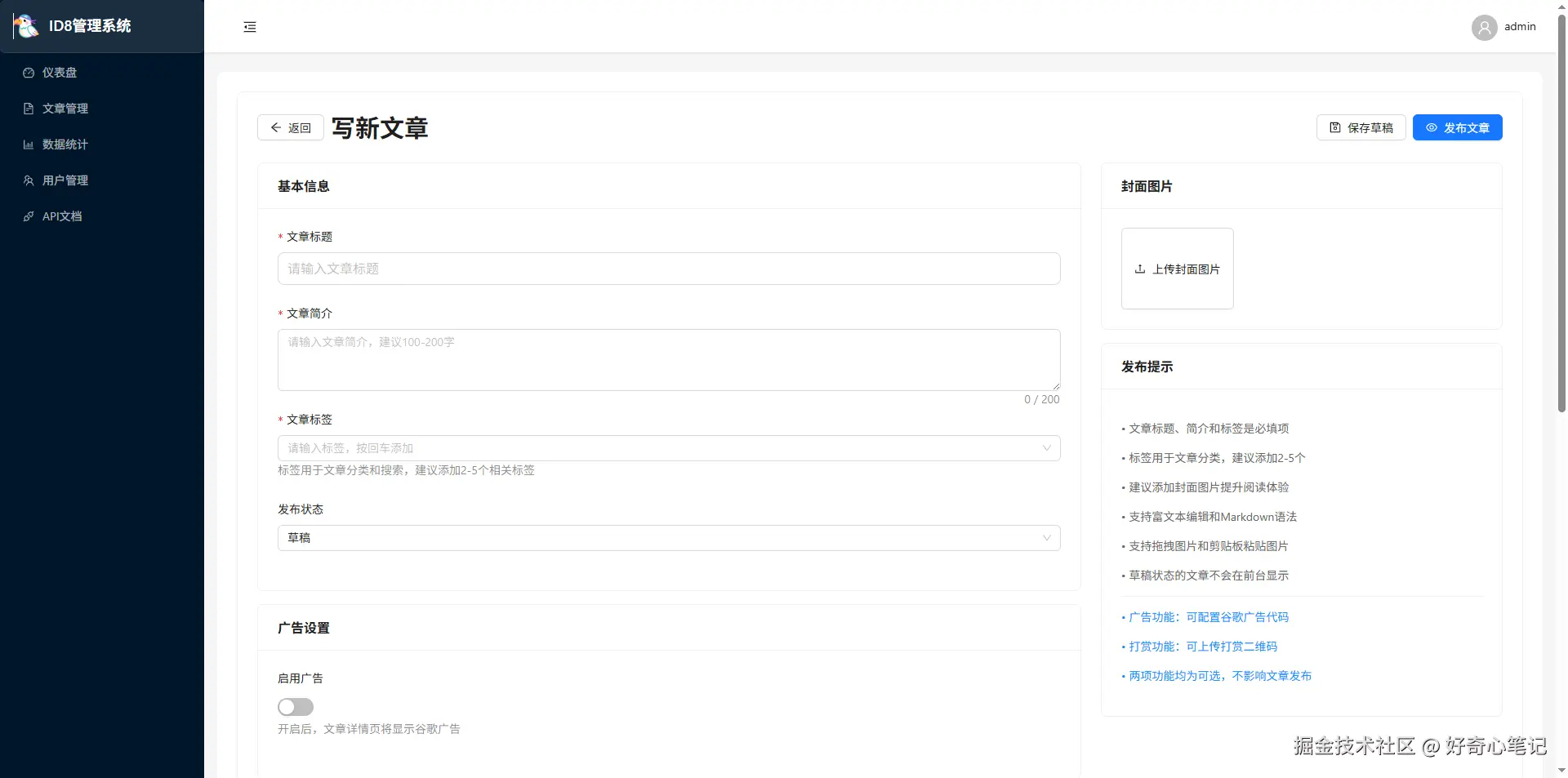Navigate to 用户管理
The width and height of the screenshot is (1568, 778).
pyautogui.click(x=102, y=180)
